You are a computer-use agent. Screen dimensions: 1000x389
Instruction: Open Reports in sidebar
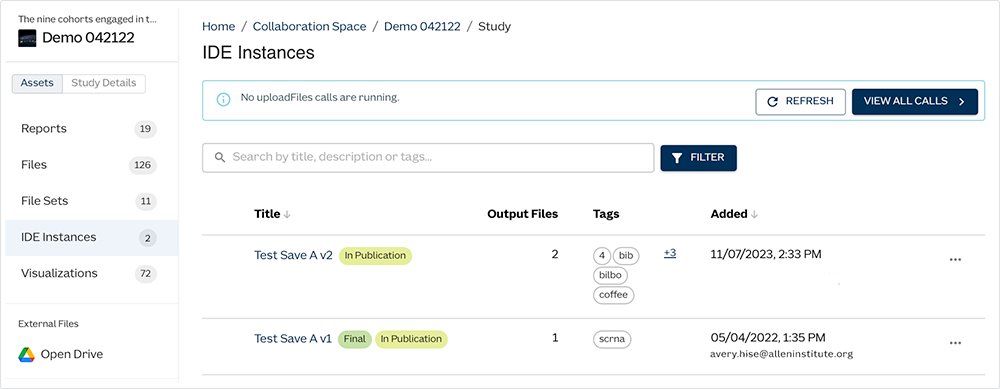[x=91, y=129]
